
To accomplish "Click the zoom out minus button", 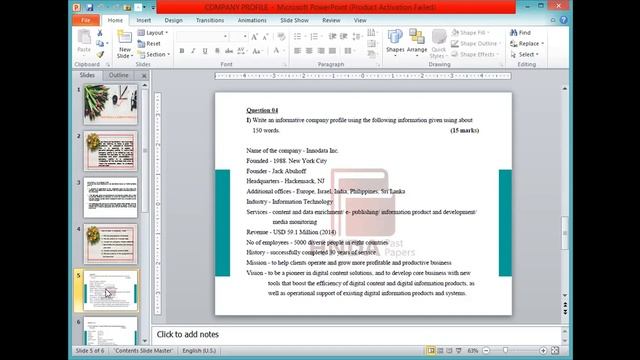I will click(486, 351).
